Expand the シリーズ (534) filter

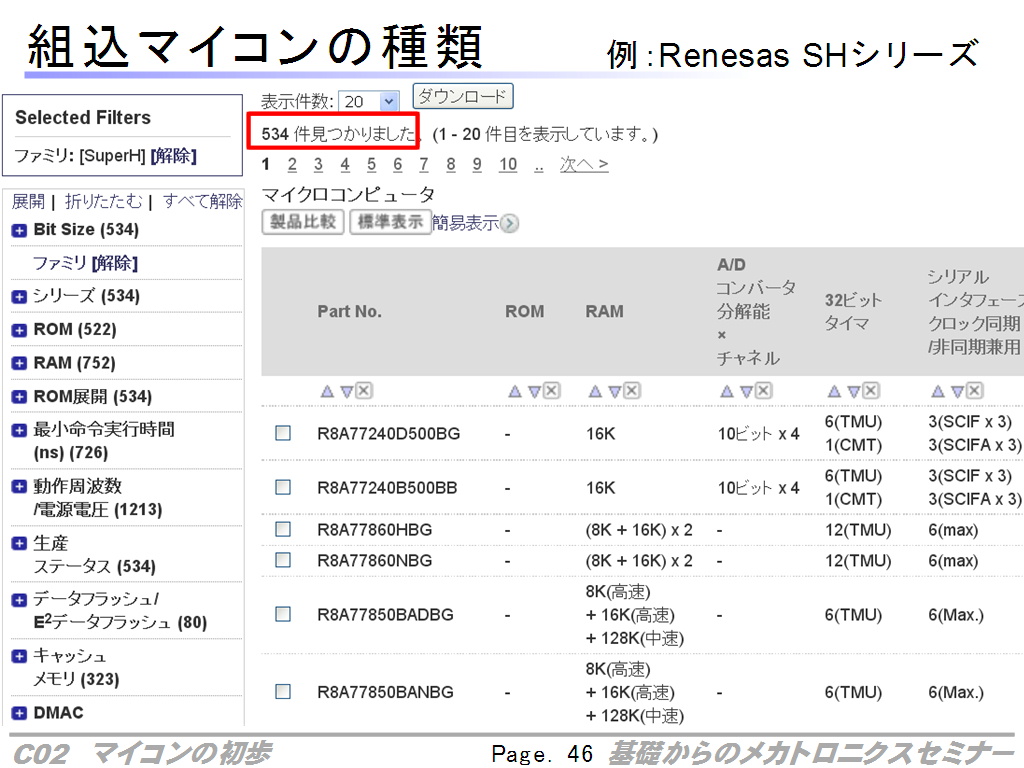pyautogui.click(x=20, y=296)
